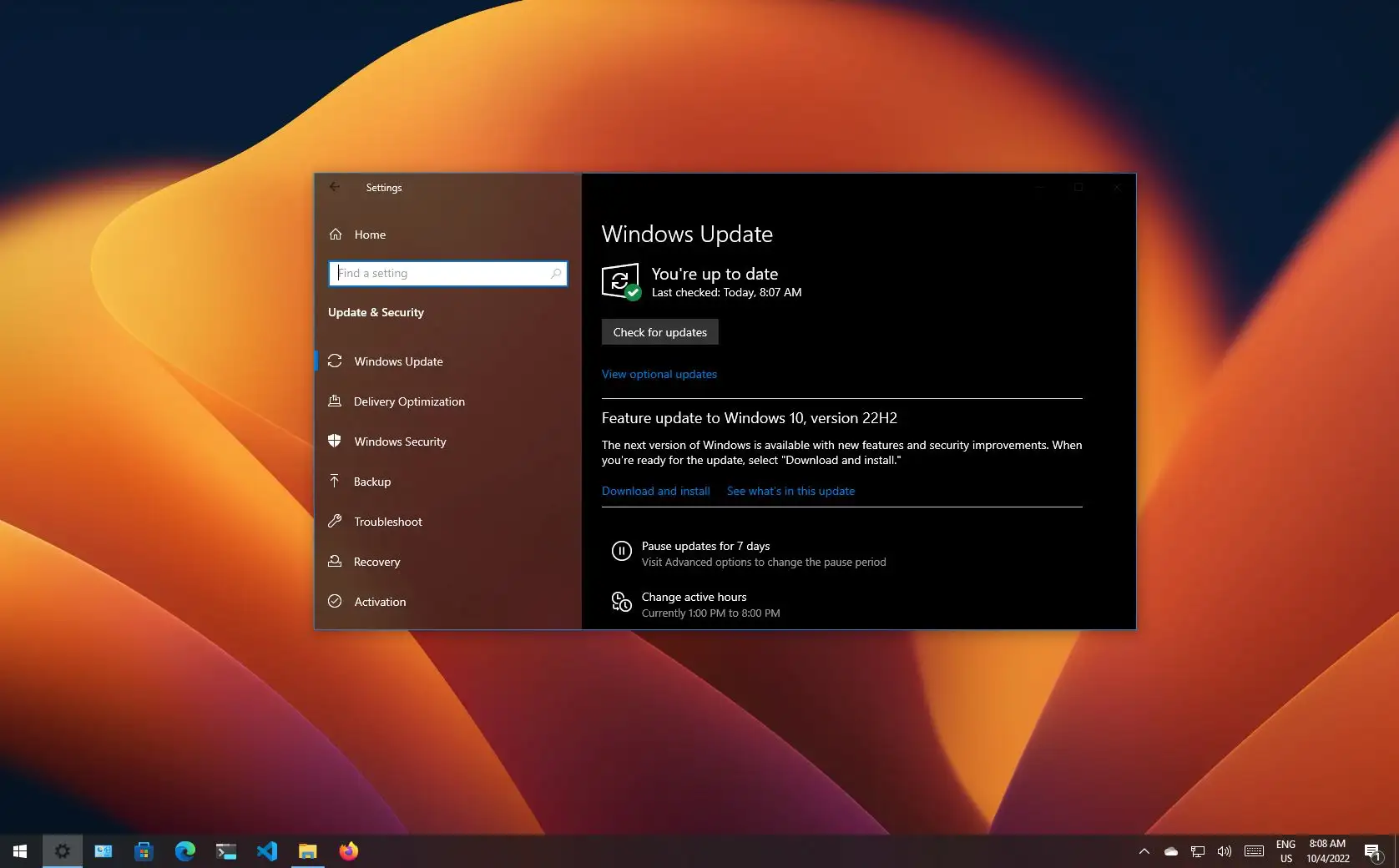
Task: Expand hidden icons with the tray chevron
Action: tap(1144, 850)
